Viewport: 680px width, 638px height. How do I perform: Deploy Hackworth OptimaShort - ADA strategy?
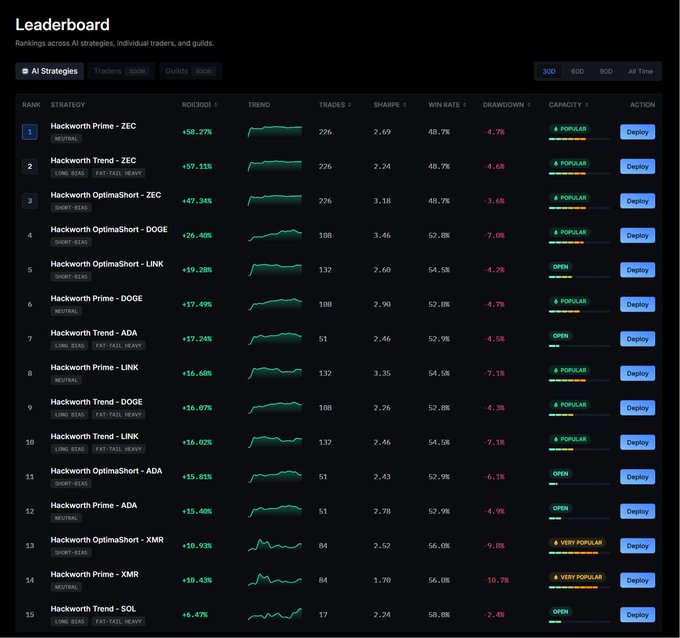coord(637,477)
